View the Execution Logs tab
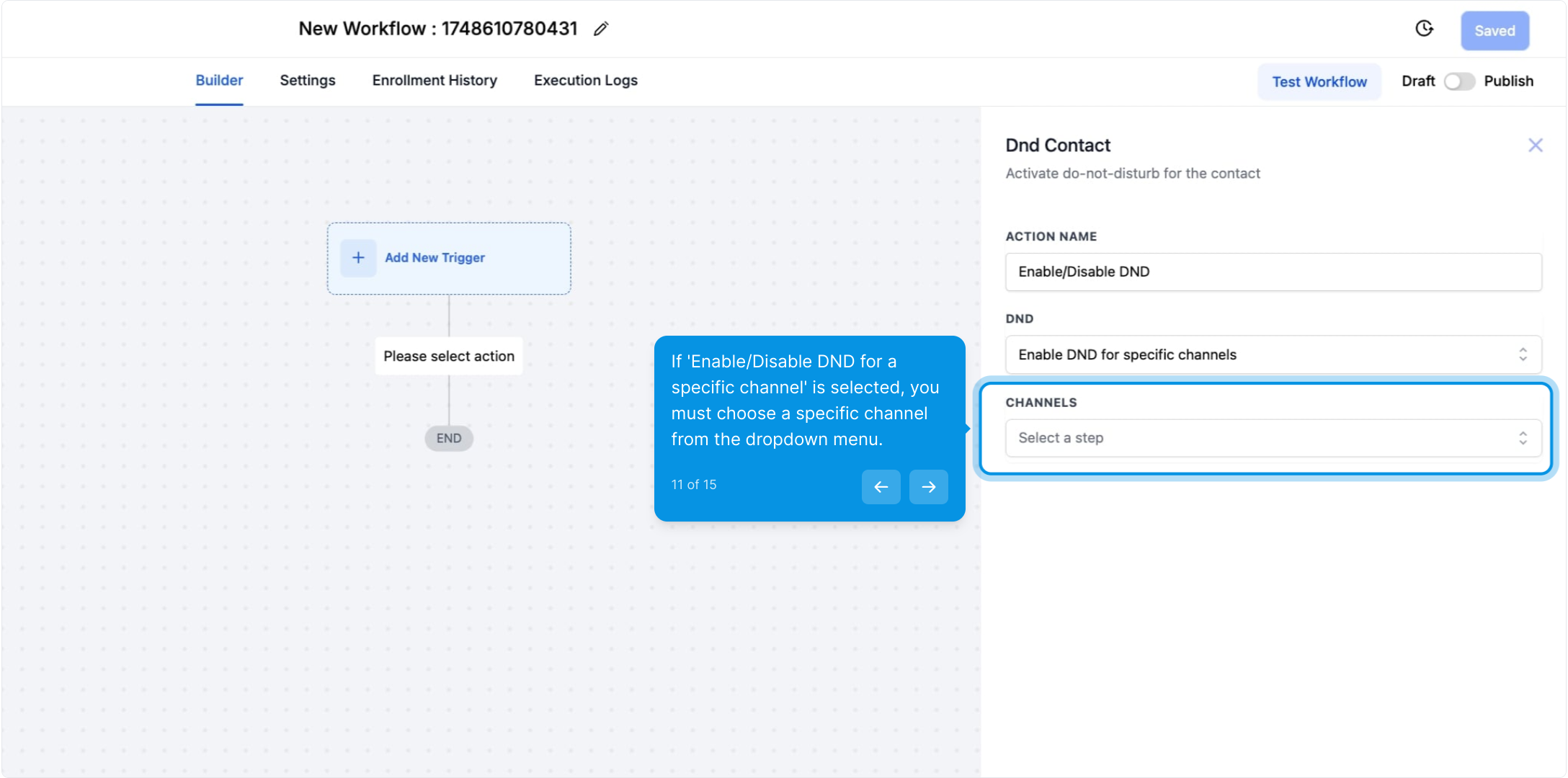 (x=586, y=81)
